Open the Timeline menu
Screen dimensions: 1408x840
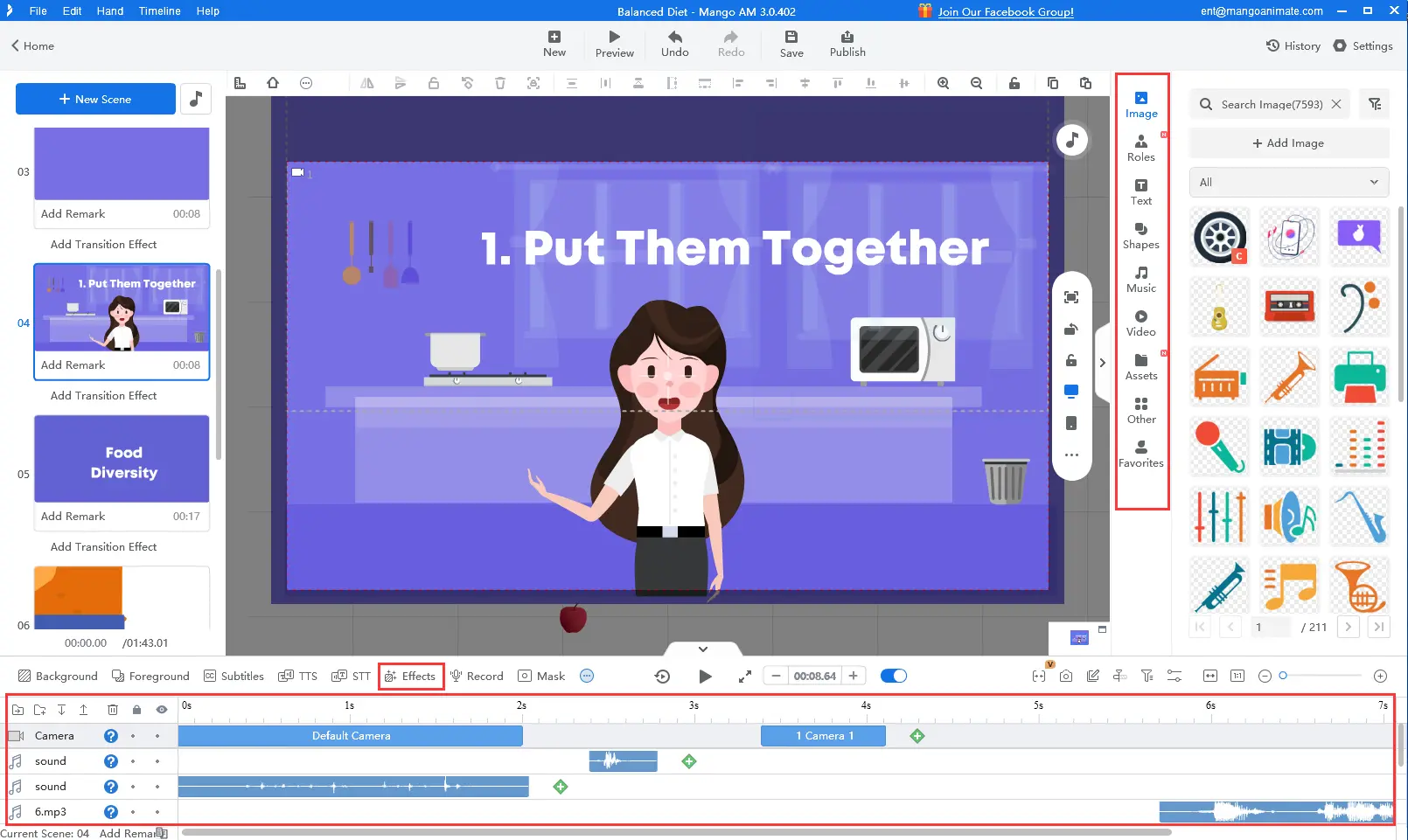[x=159, y=10]
